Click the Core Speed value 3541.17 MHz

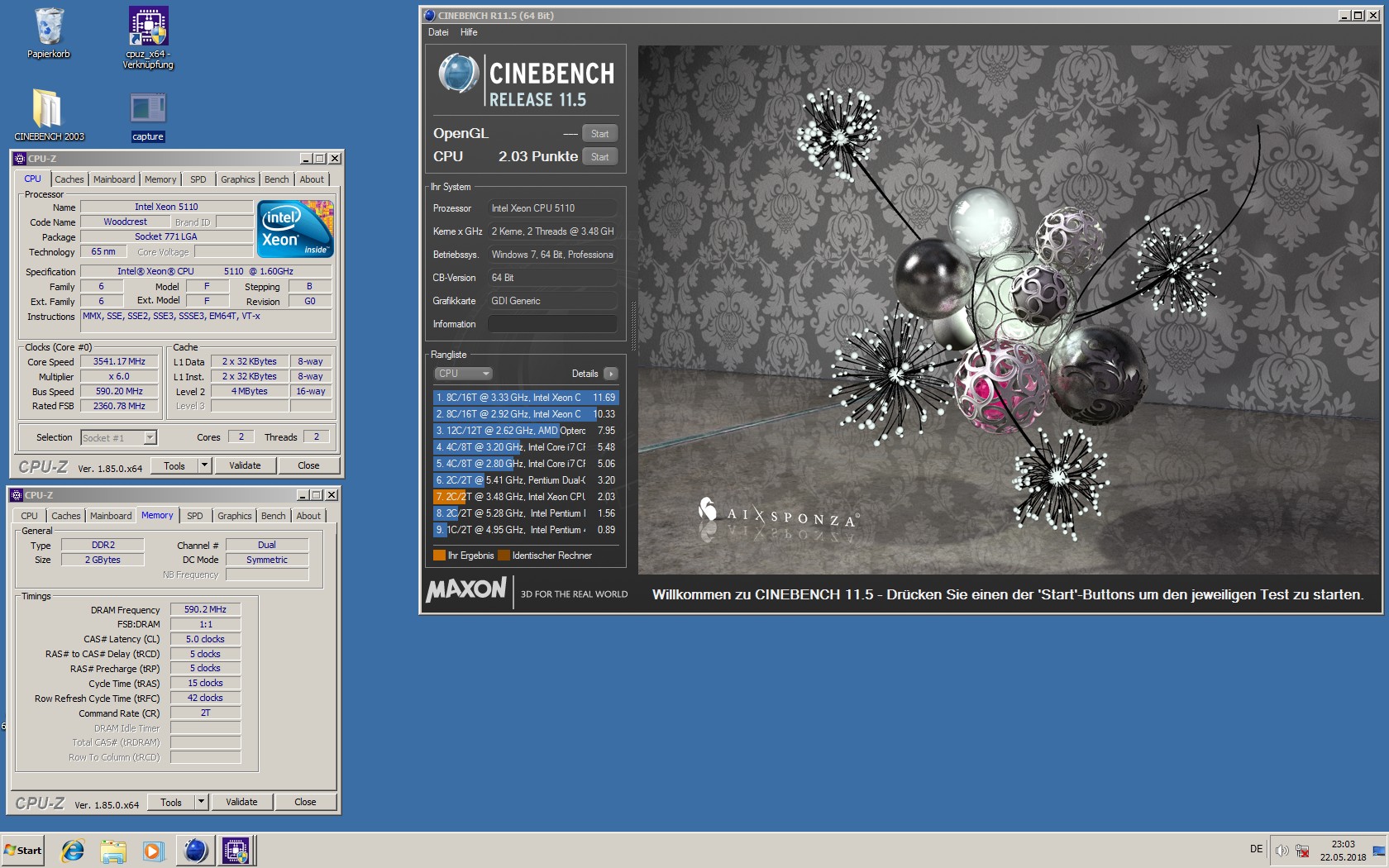coord(119,361)
